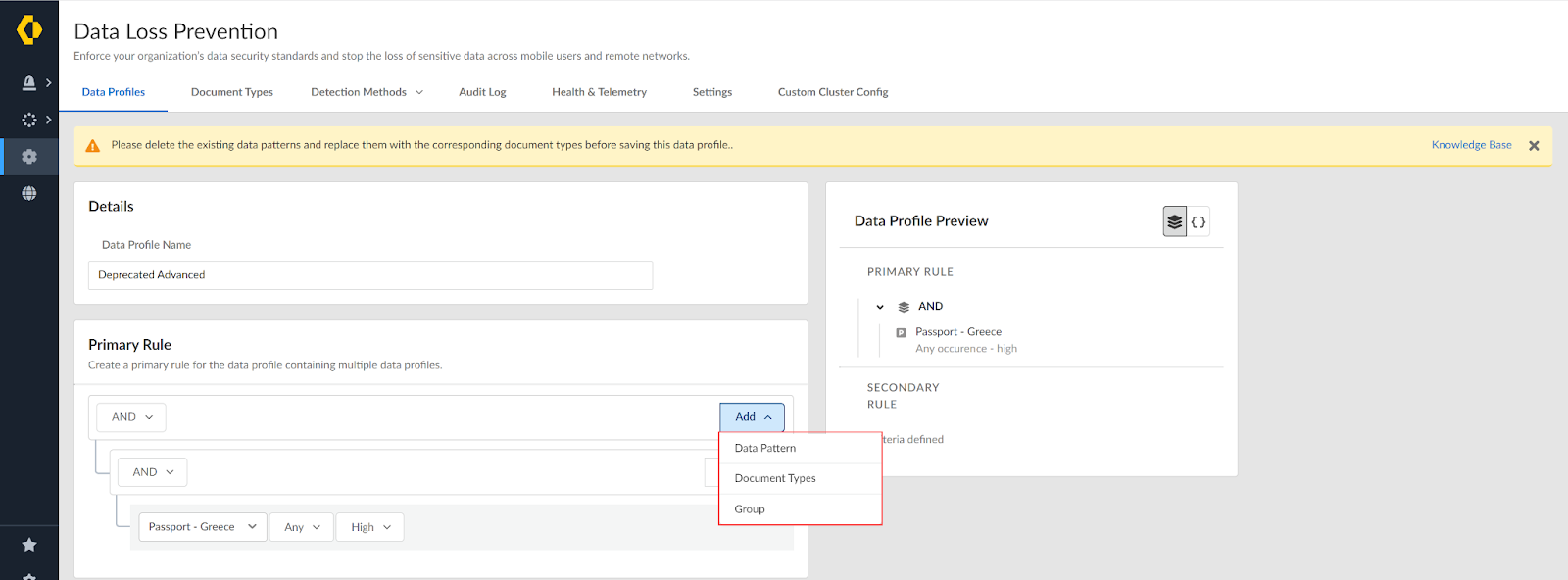Switch to the Audit Log tab
This screenshot has width=1568, height=580.
click(482, 92)
